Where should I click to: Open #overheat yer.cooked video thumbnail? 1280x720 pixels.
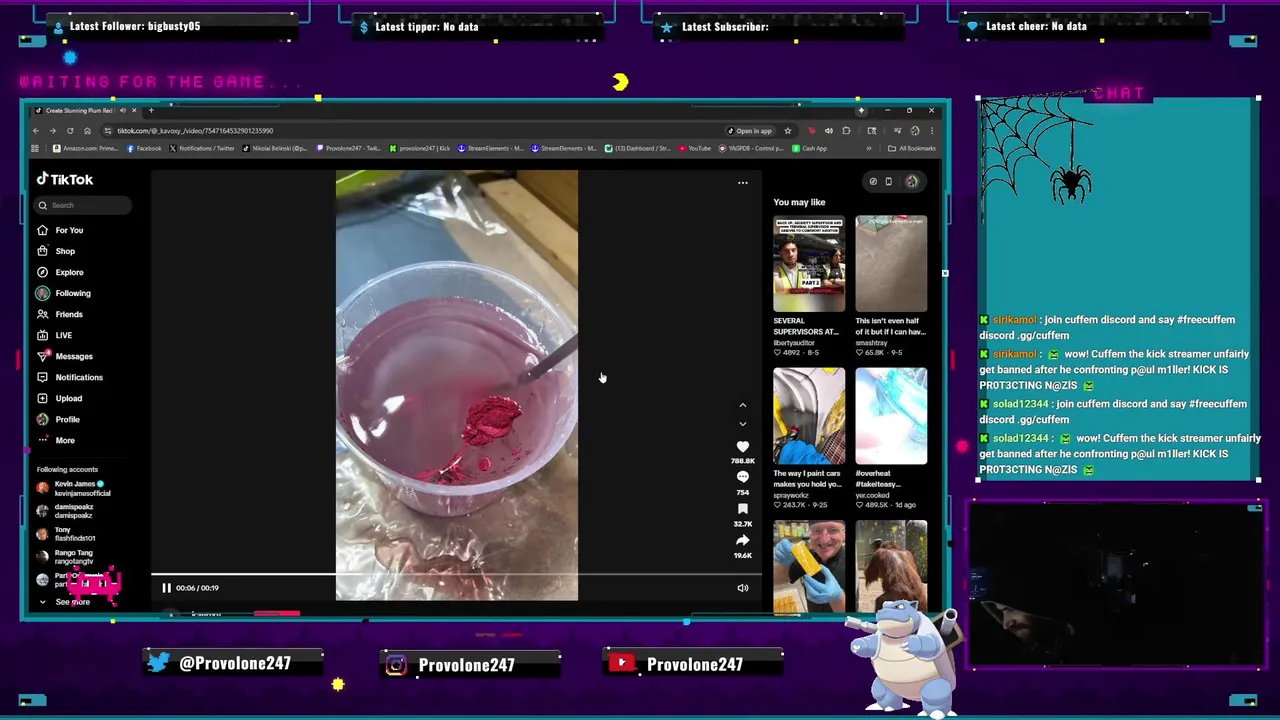[891, 416]
